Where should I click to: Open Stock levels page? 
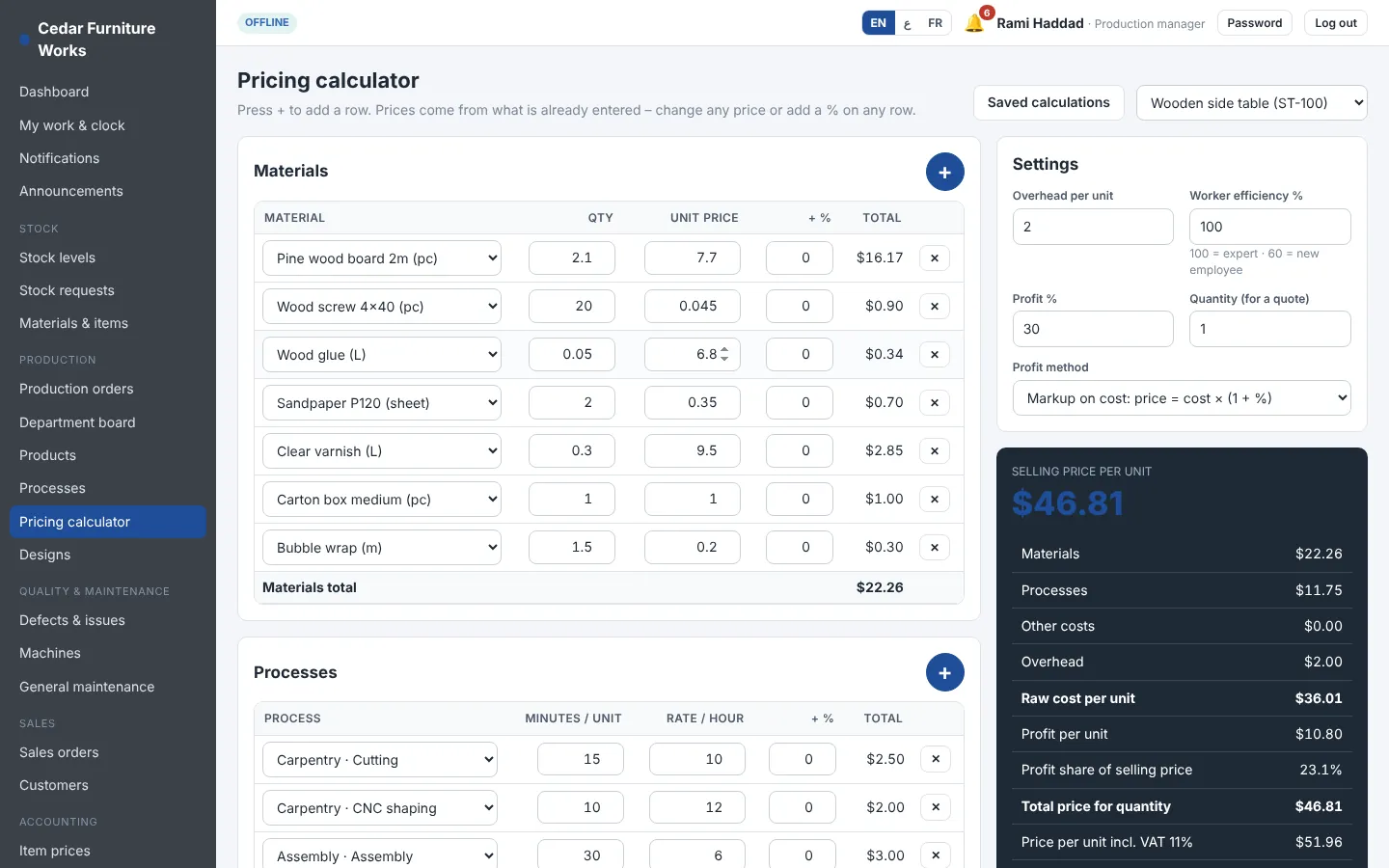[108, 258]
